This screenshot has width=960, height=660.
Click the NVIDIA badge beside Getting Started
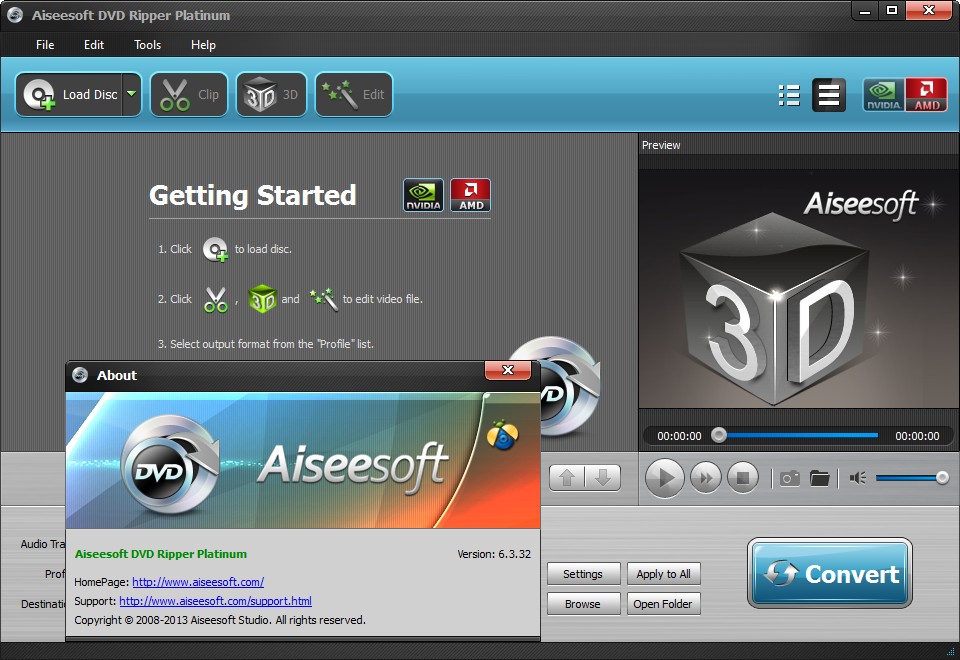tap(424, 195)
